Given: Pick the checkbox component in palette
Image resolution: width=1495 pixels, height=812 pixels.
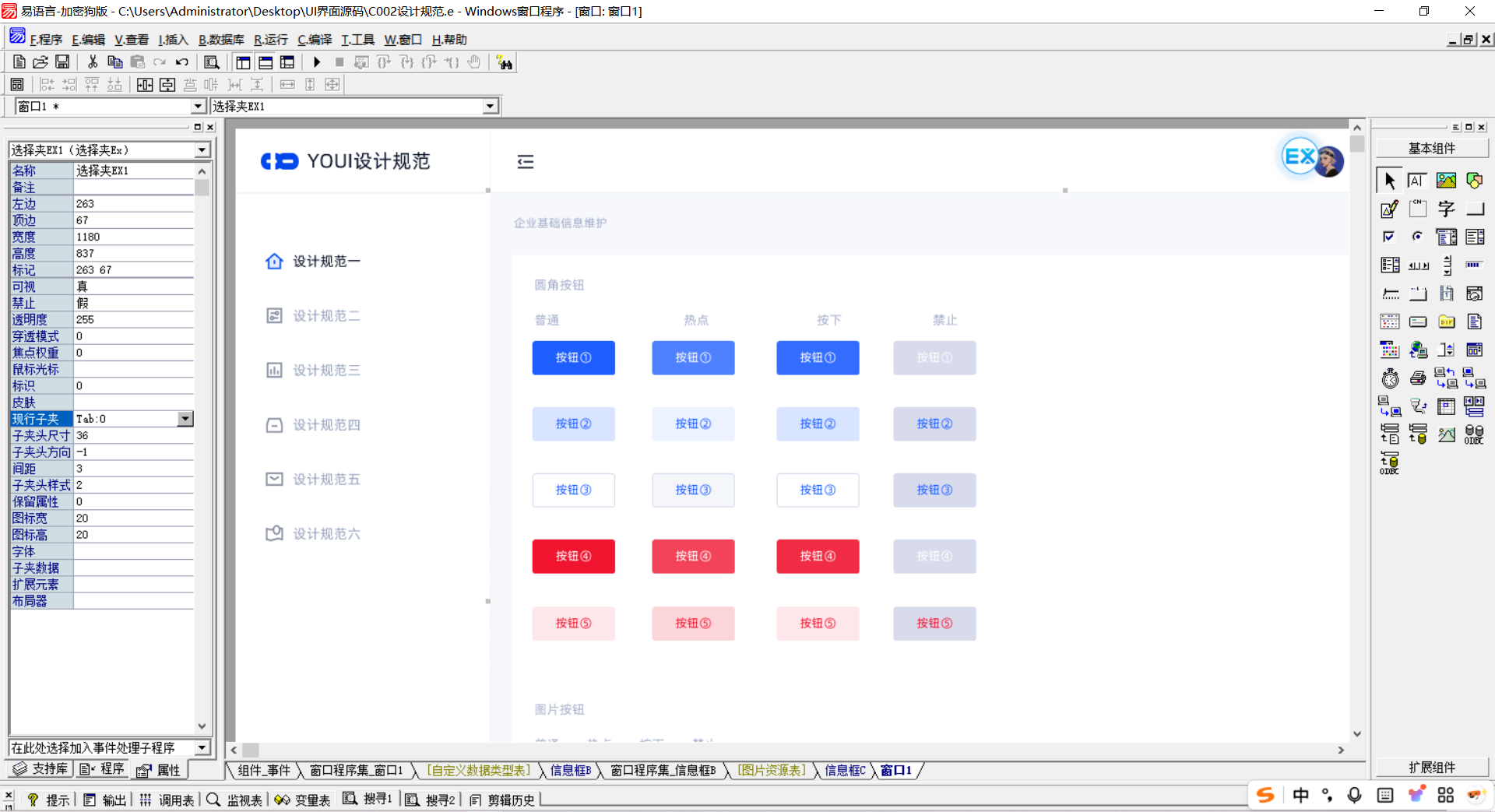Looking at the screenshot, I should pos(1389,237).
